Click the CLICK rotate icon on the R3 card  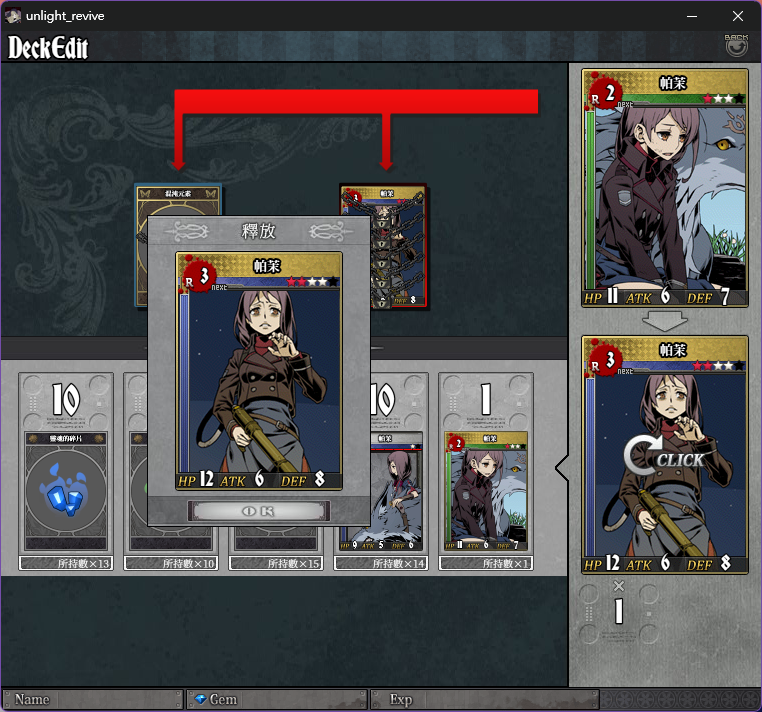(x=663, y=455)
